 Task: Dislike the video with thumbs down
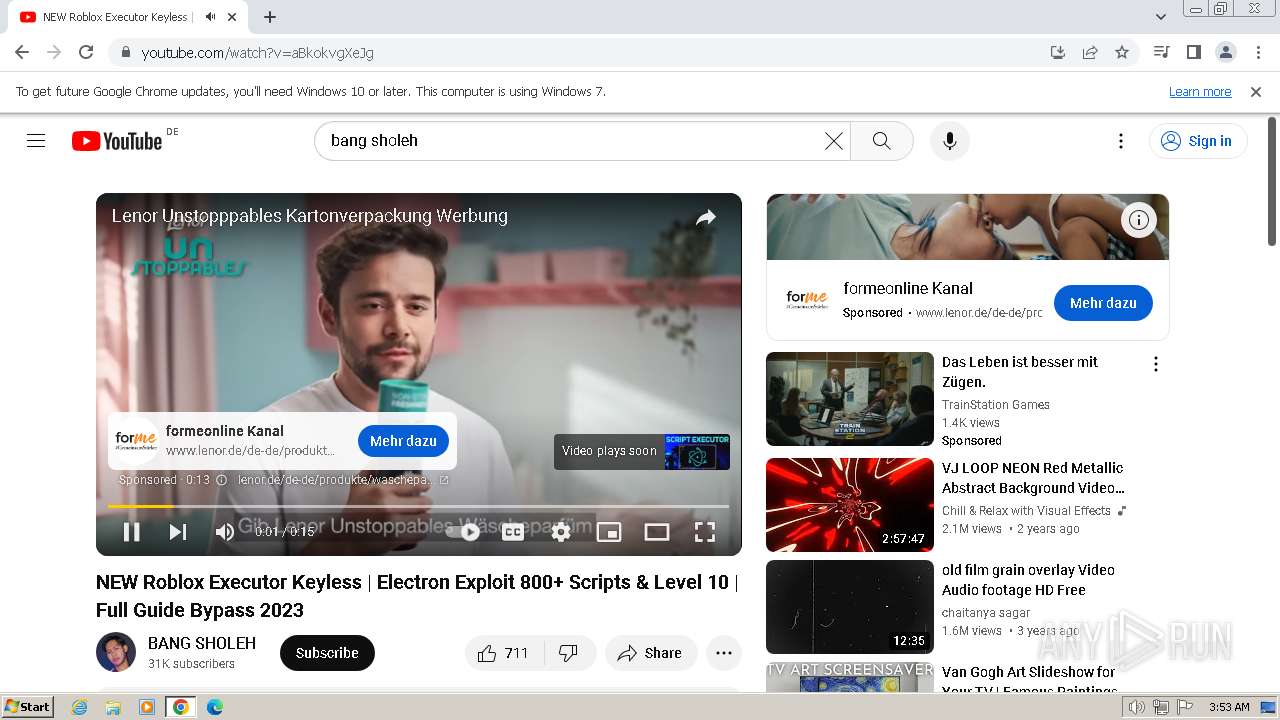[569, 653]
